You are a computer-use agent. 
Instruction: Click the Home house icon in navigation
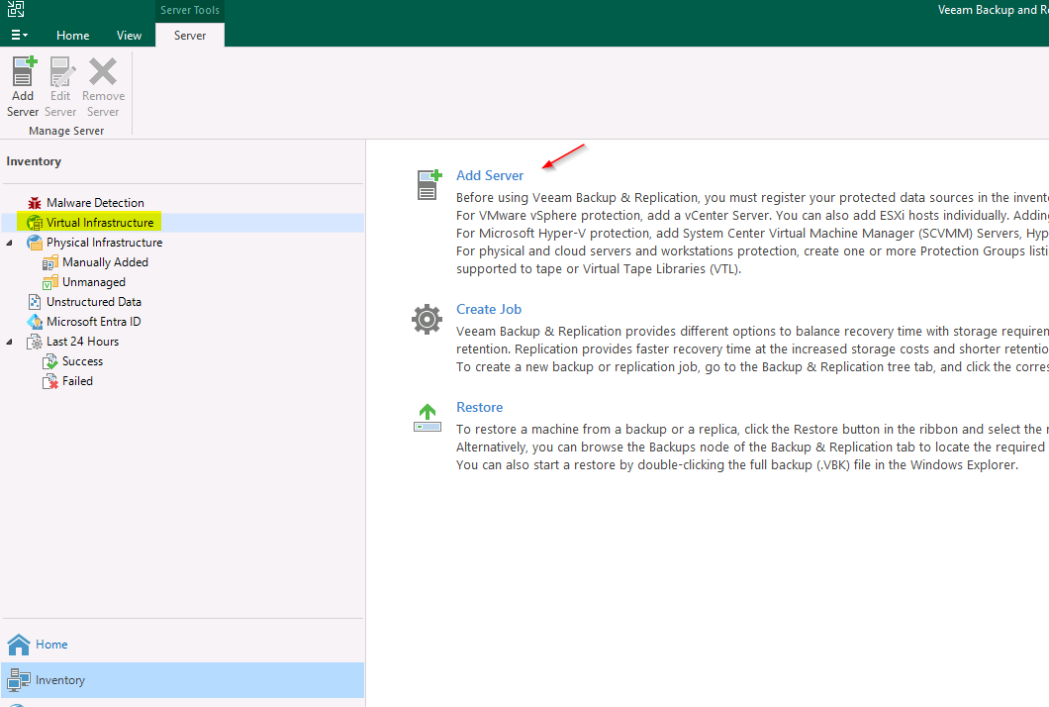19,645
